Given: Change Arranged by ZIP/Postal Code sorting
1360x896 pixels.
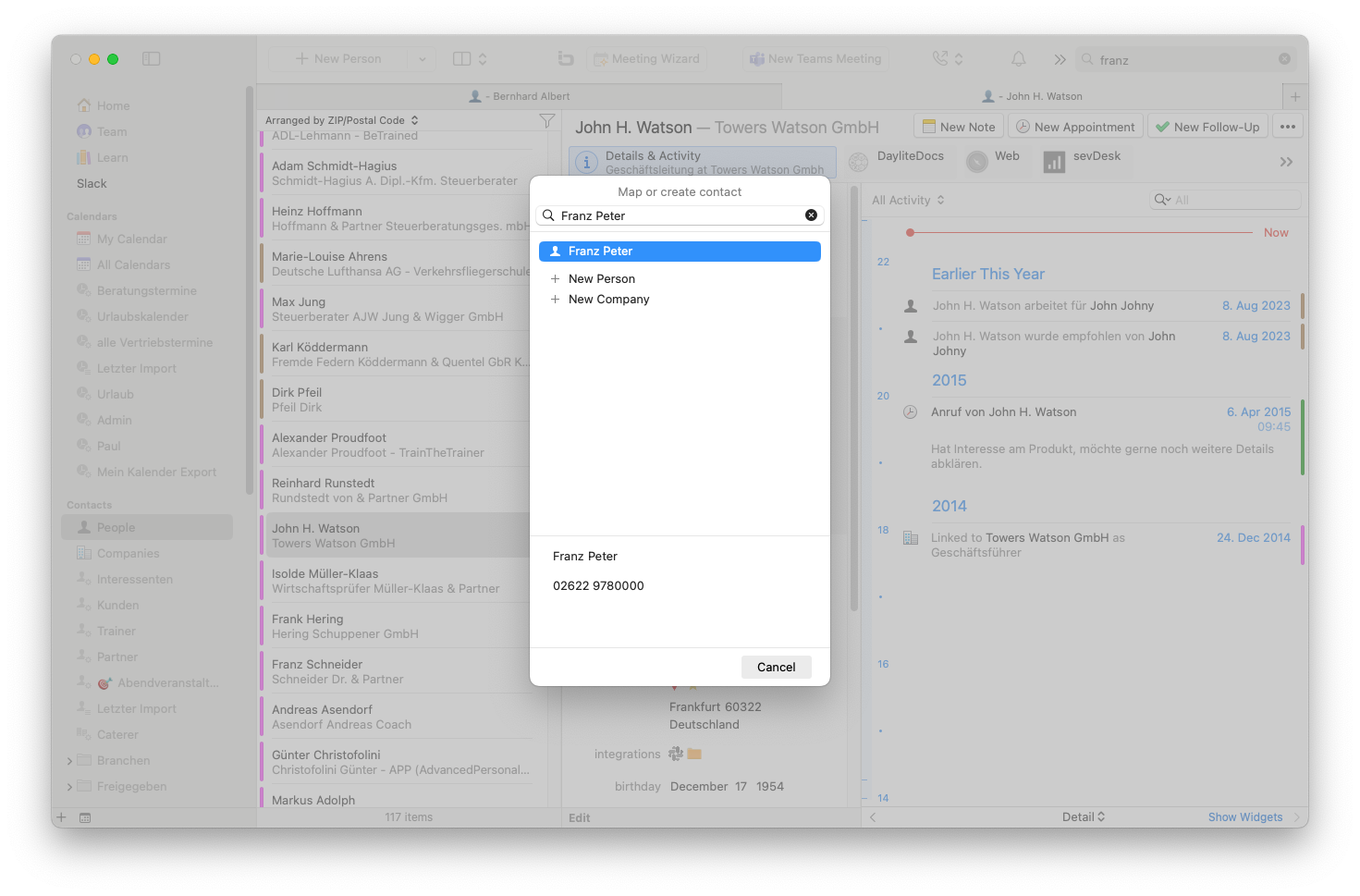Looking at the screenshot, I should [342, 120].
